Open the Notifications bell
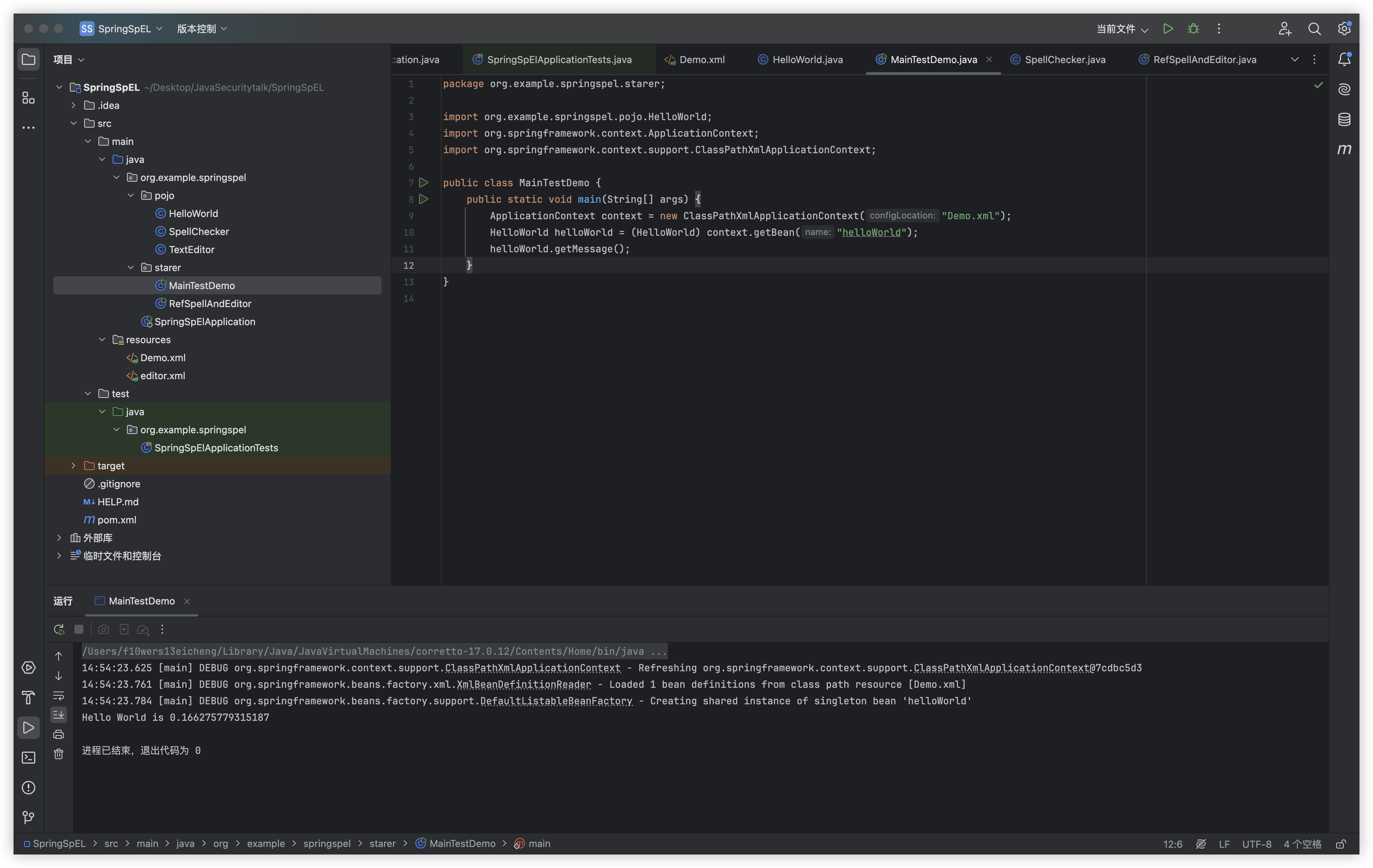Screen dimensions: 1373x868 click(x=1344, y=59)
